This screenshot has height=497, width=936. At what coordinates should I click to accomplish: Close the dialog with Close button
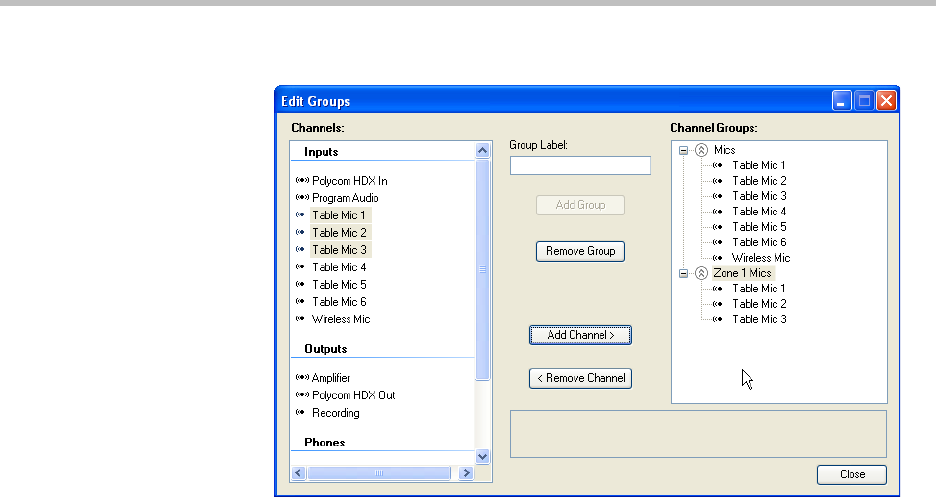852,474
